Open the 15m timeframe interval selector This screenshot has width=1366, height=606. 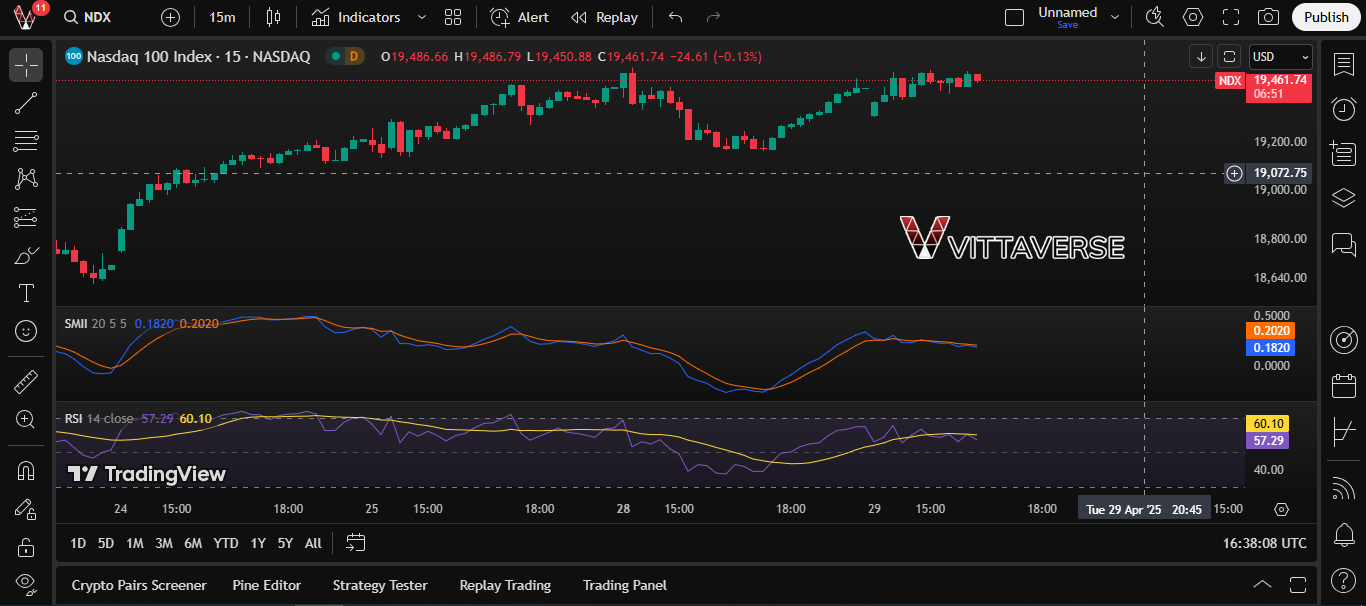222,17
